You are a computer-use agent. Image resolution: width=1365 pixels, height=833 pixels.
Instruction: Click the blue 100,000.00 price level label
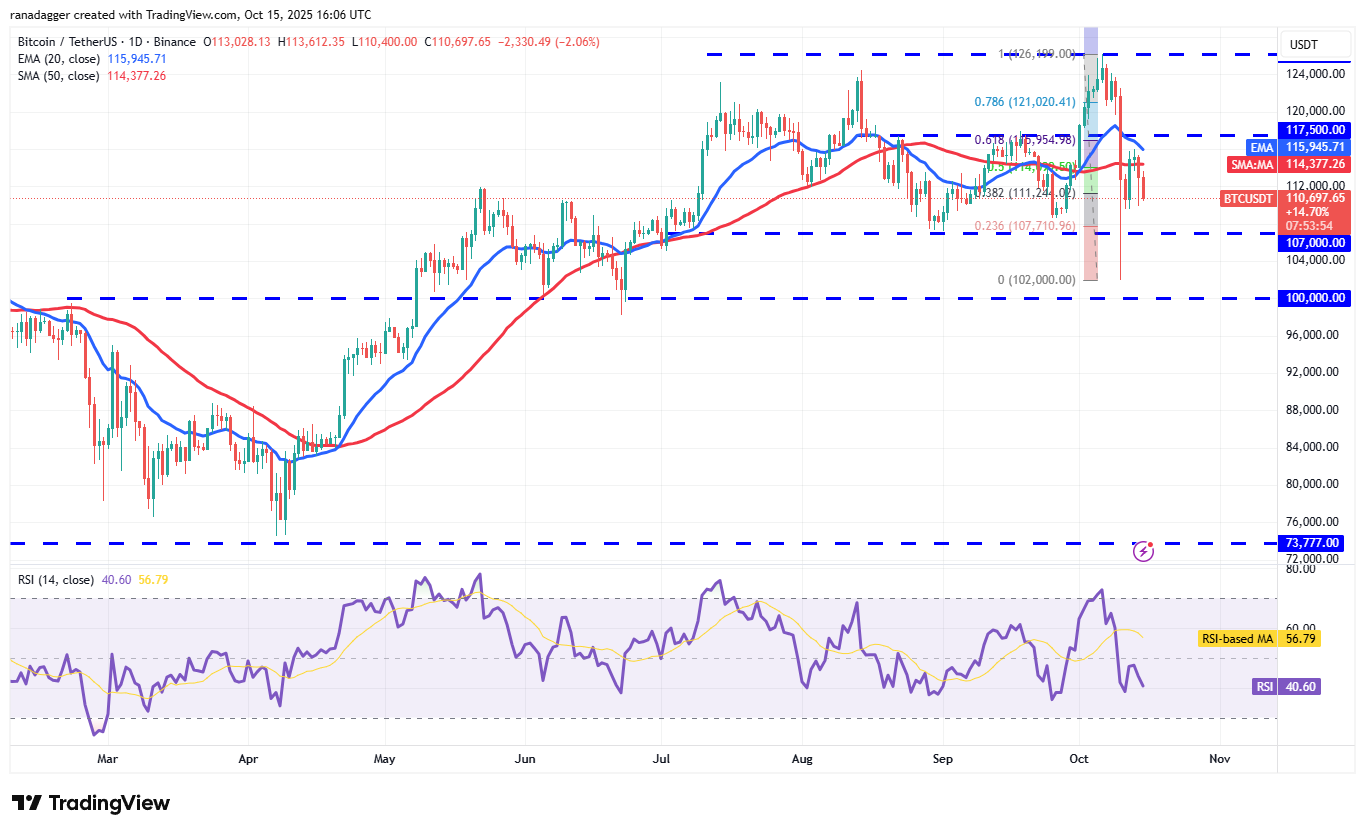pos(1314,298)
